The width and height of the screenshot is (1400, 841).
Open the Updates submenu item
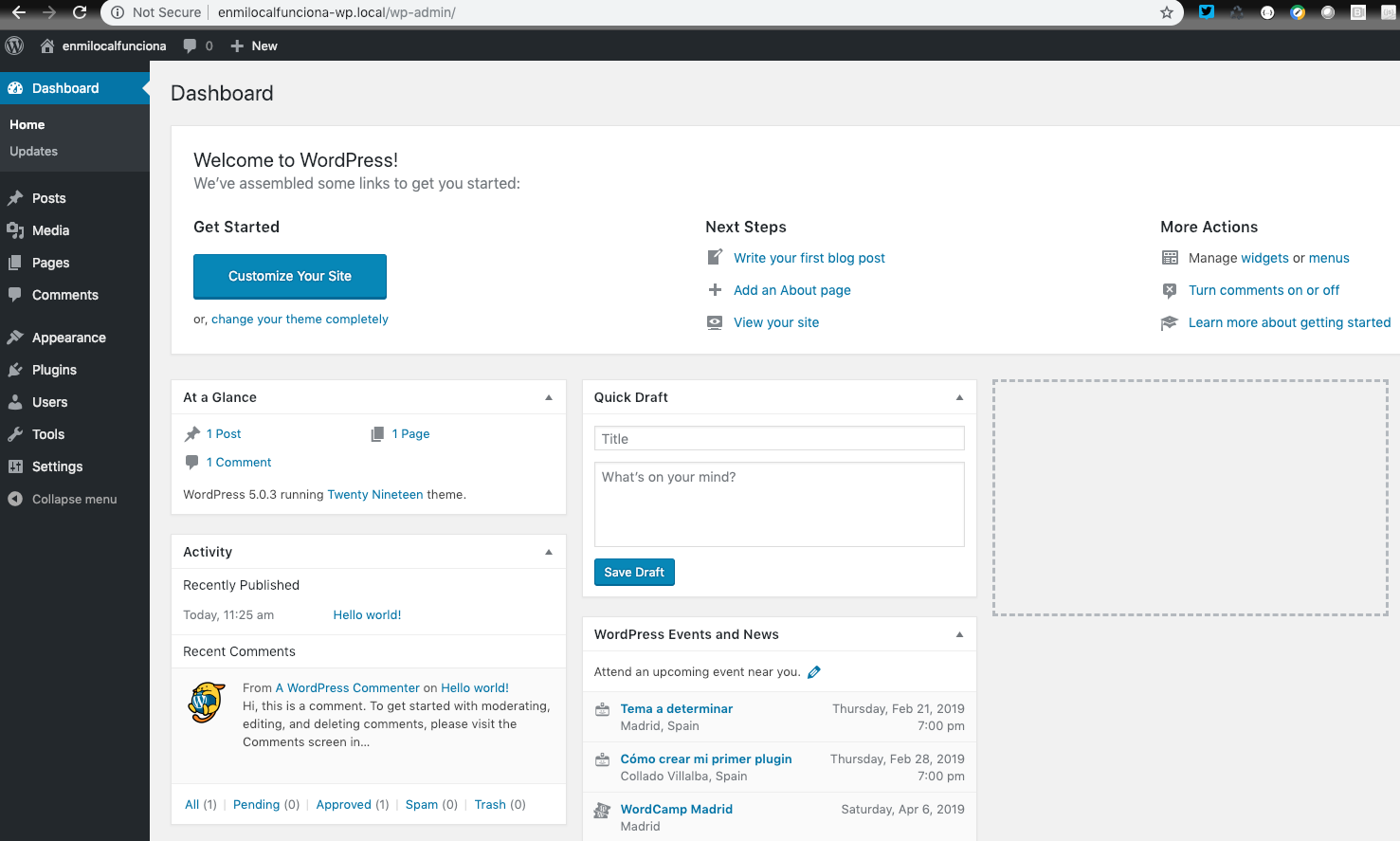pos(33,152)
